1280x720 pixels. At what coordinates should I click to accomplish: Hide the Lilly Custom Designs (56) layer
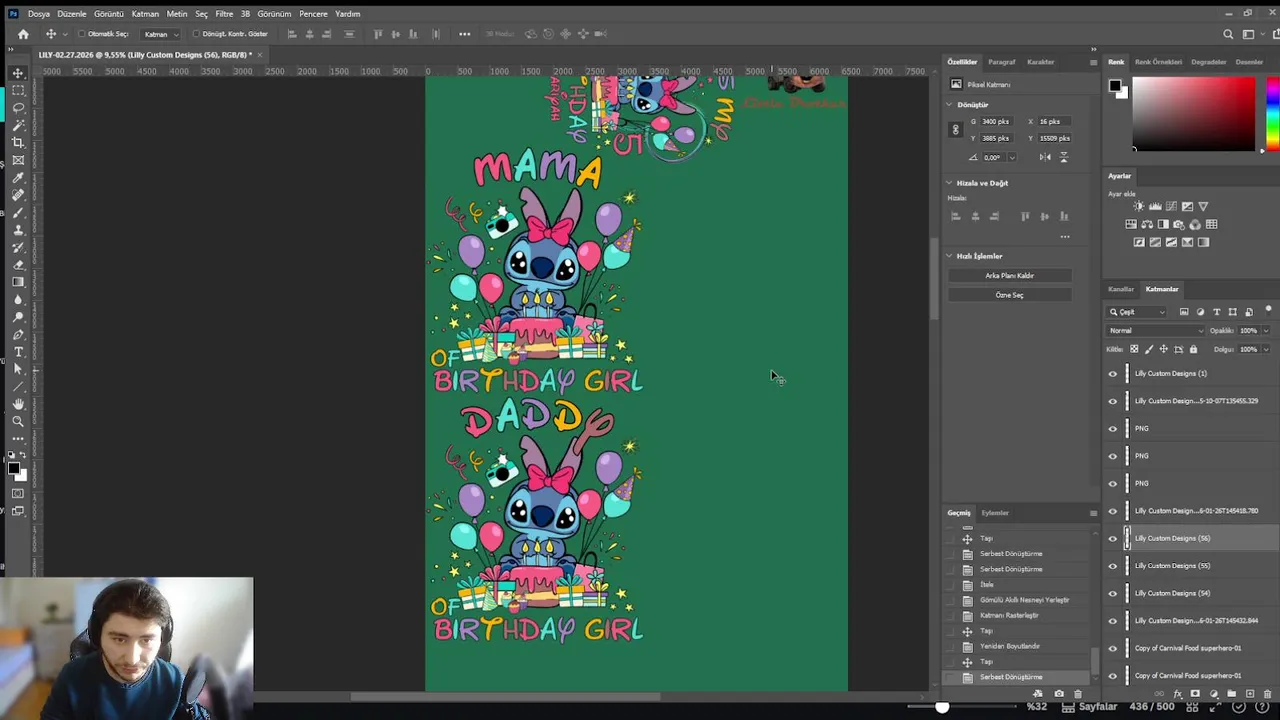1113,538
